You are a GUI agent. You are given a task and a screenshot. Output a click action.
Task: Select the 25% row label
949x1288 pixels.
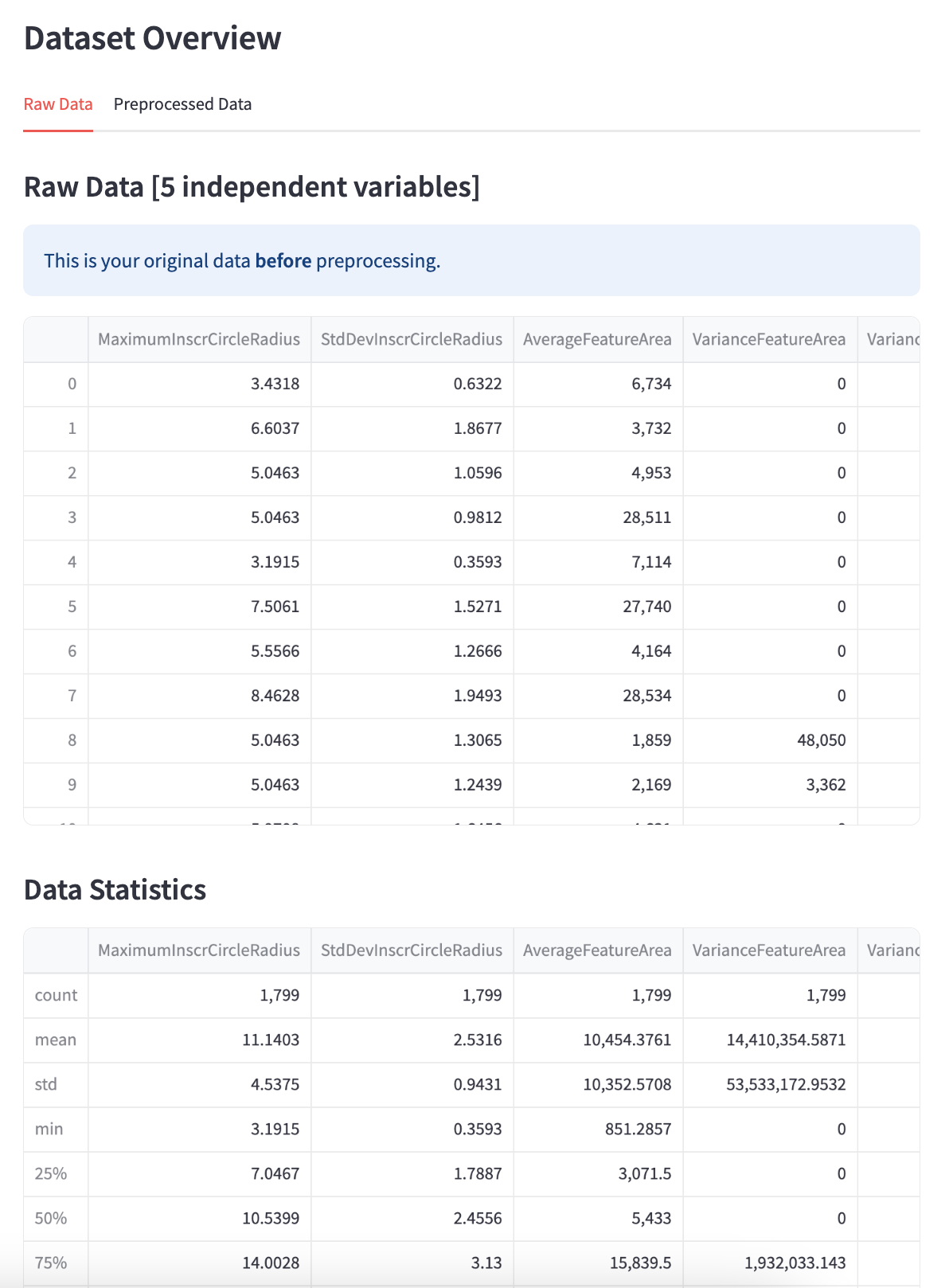[x=56, y=1174]
